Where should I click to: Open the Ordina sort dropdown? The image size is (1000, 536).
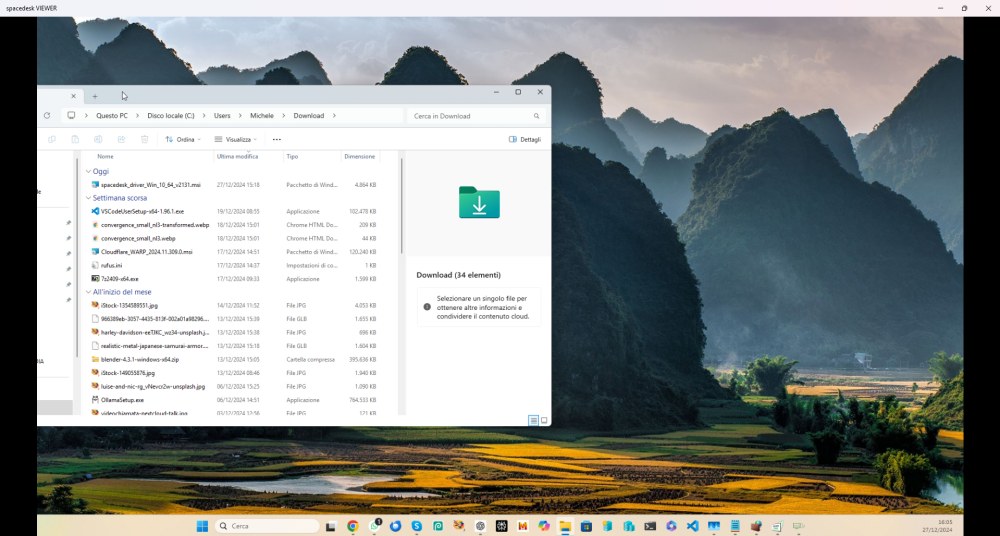click(183, 140)
